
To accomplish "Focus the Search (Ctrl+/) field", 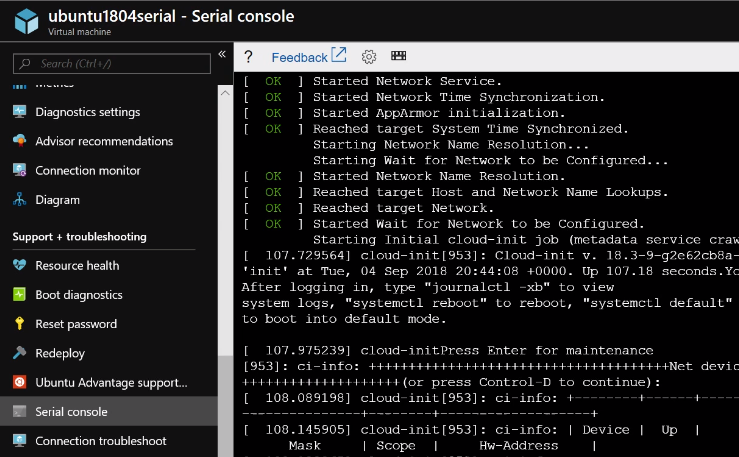I will [112, 64].
